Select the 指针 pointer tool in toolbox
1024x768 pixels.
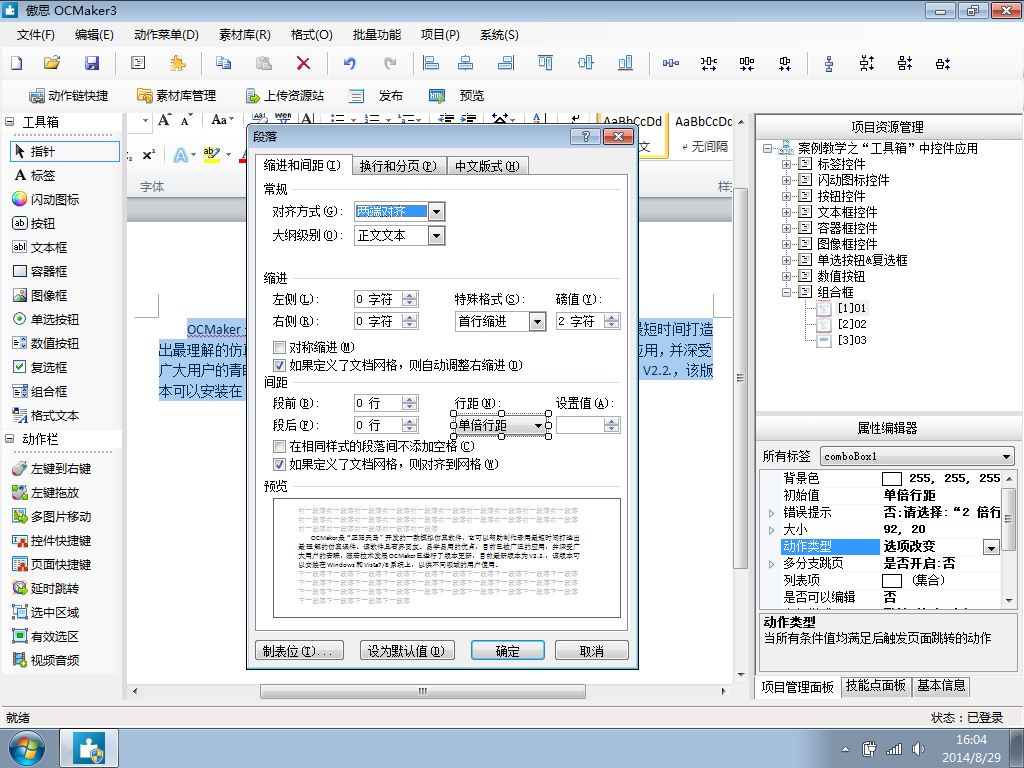tap(42, 152)
